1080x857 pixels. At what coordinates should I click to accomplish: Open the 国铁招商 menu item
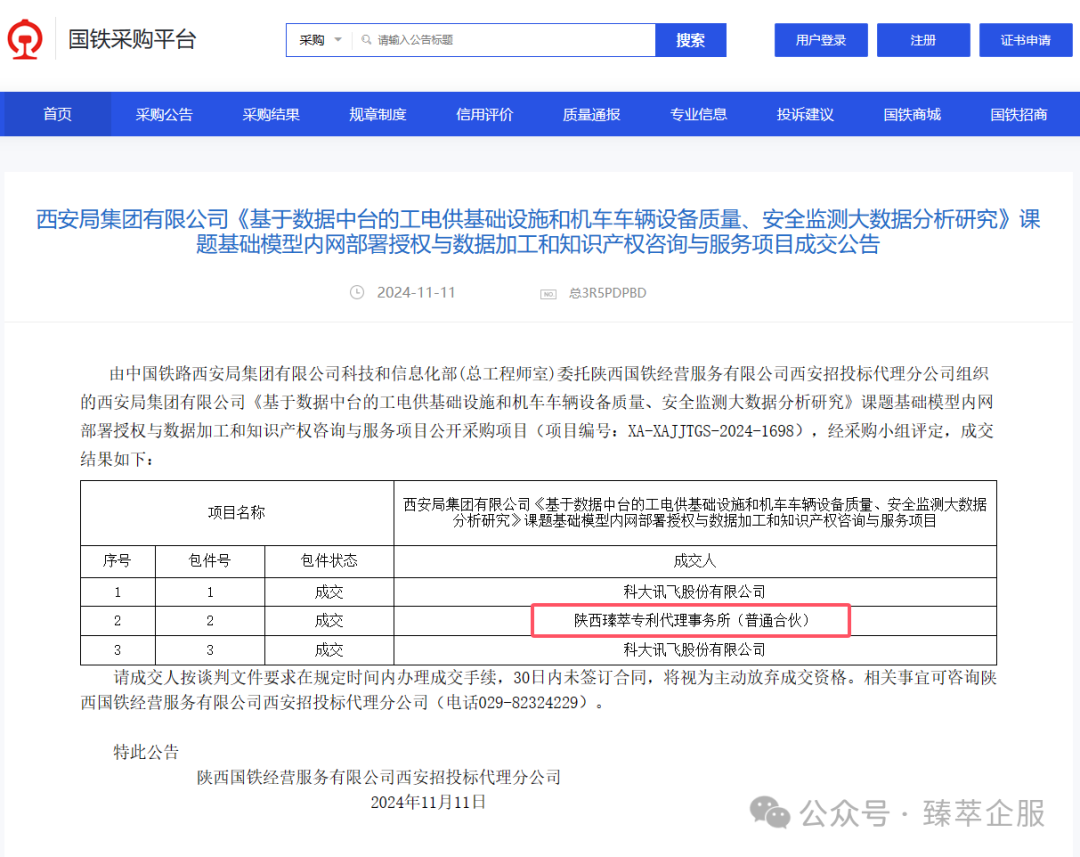point(1019,113)
